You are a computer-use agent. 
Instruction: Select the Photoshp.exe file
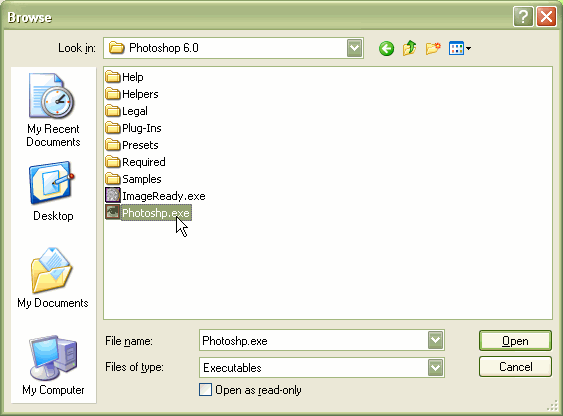coord(148,213)
